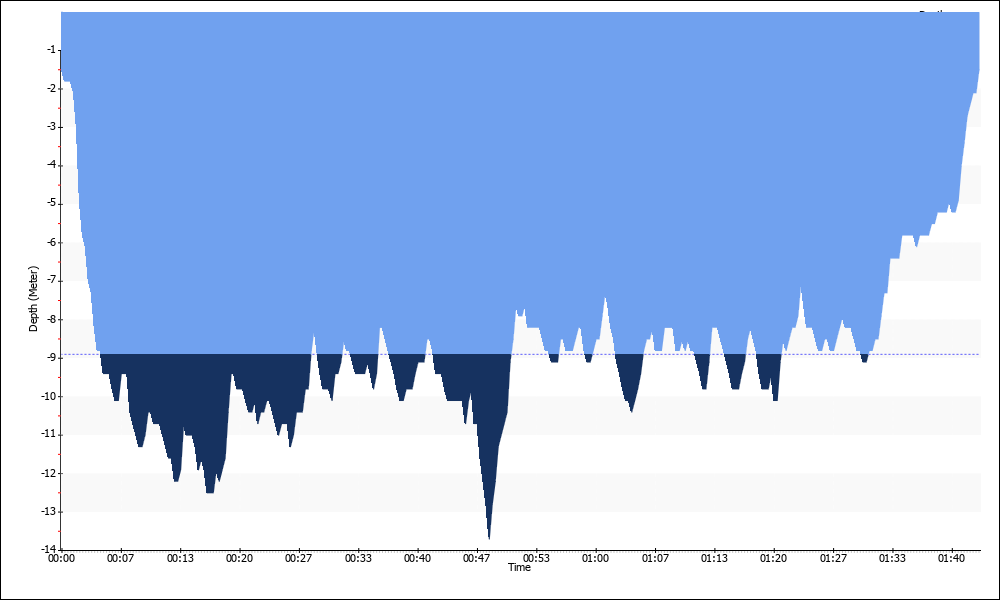The width and height of the screenshot is (1000, 600).
Task: Click the 01:40 time axis label
Action: coord(952,559)
